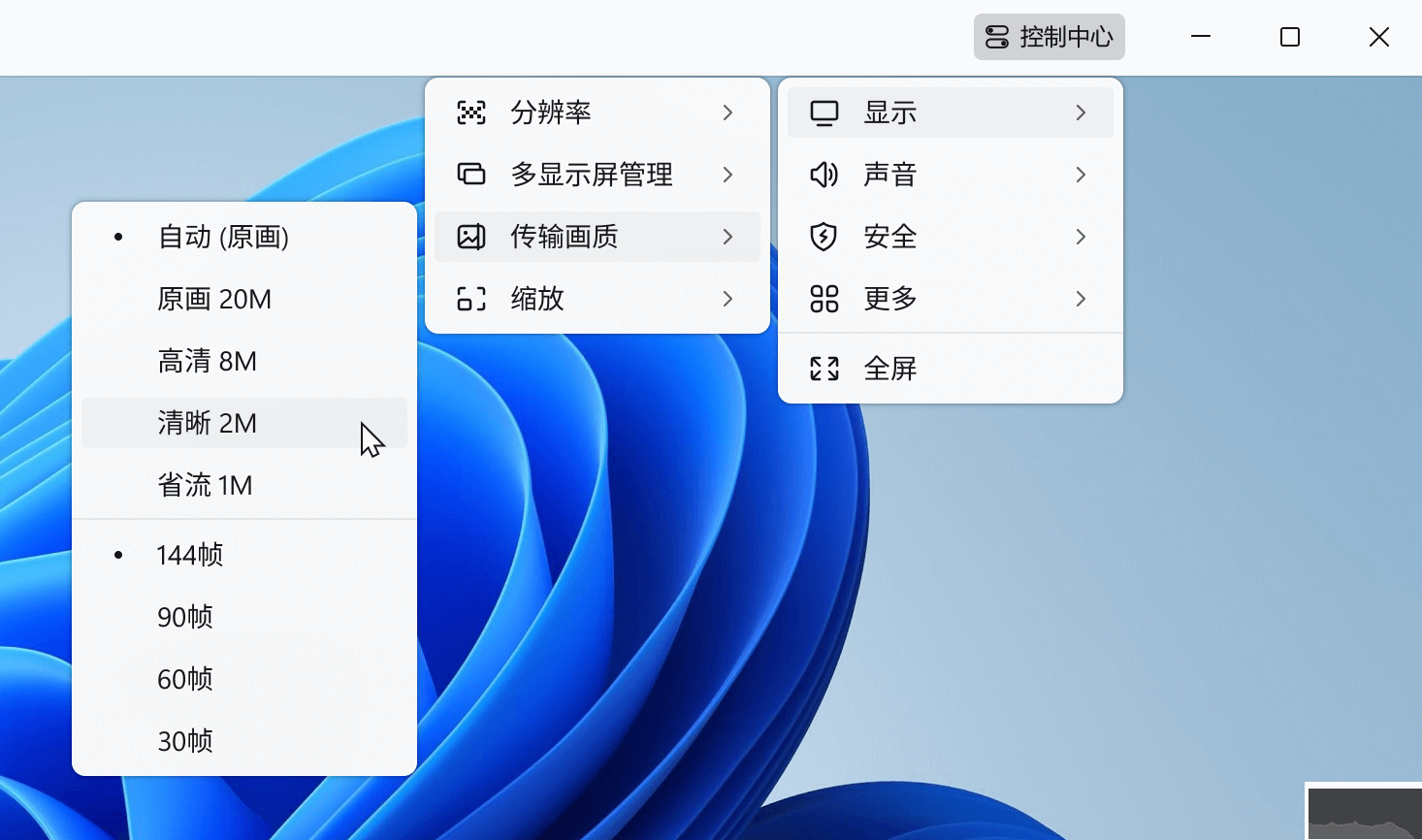Click the 全屏 fullscreen icon

pos(824,369)
